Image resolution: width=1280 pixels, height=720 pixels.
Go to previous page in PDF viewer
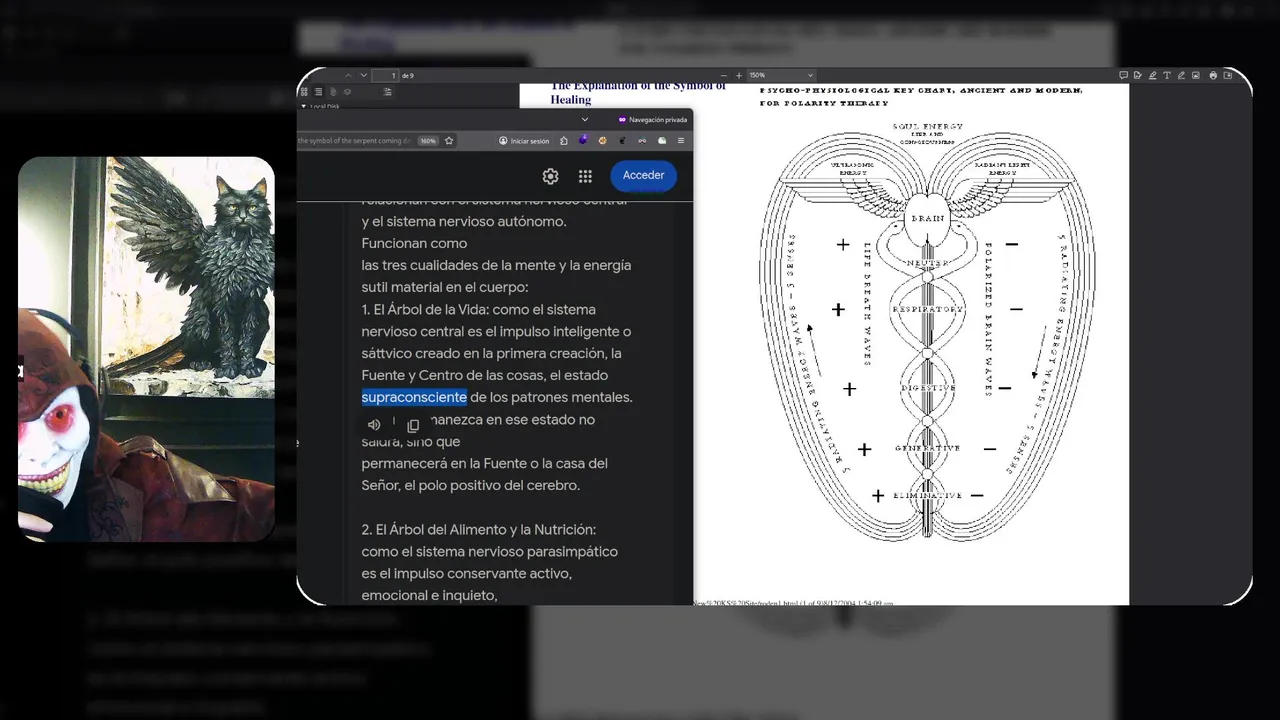348,75
